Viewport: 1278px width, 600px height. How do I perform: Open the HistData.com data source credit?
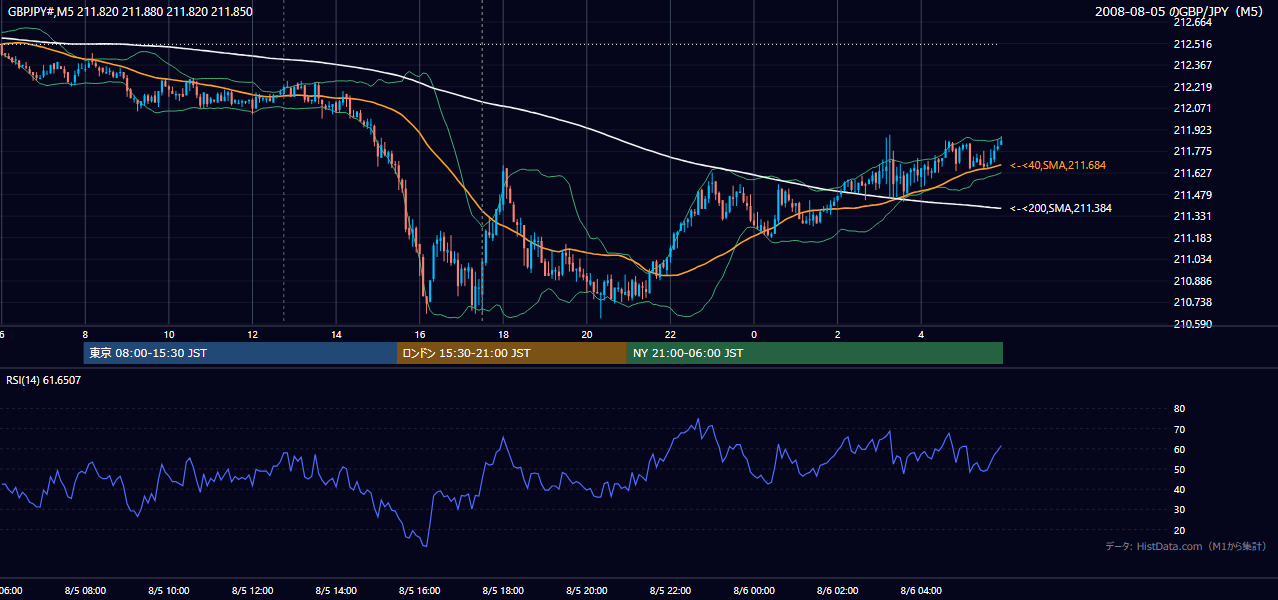tap(1186, 546)
